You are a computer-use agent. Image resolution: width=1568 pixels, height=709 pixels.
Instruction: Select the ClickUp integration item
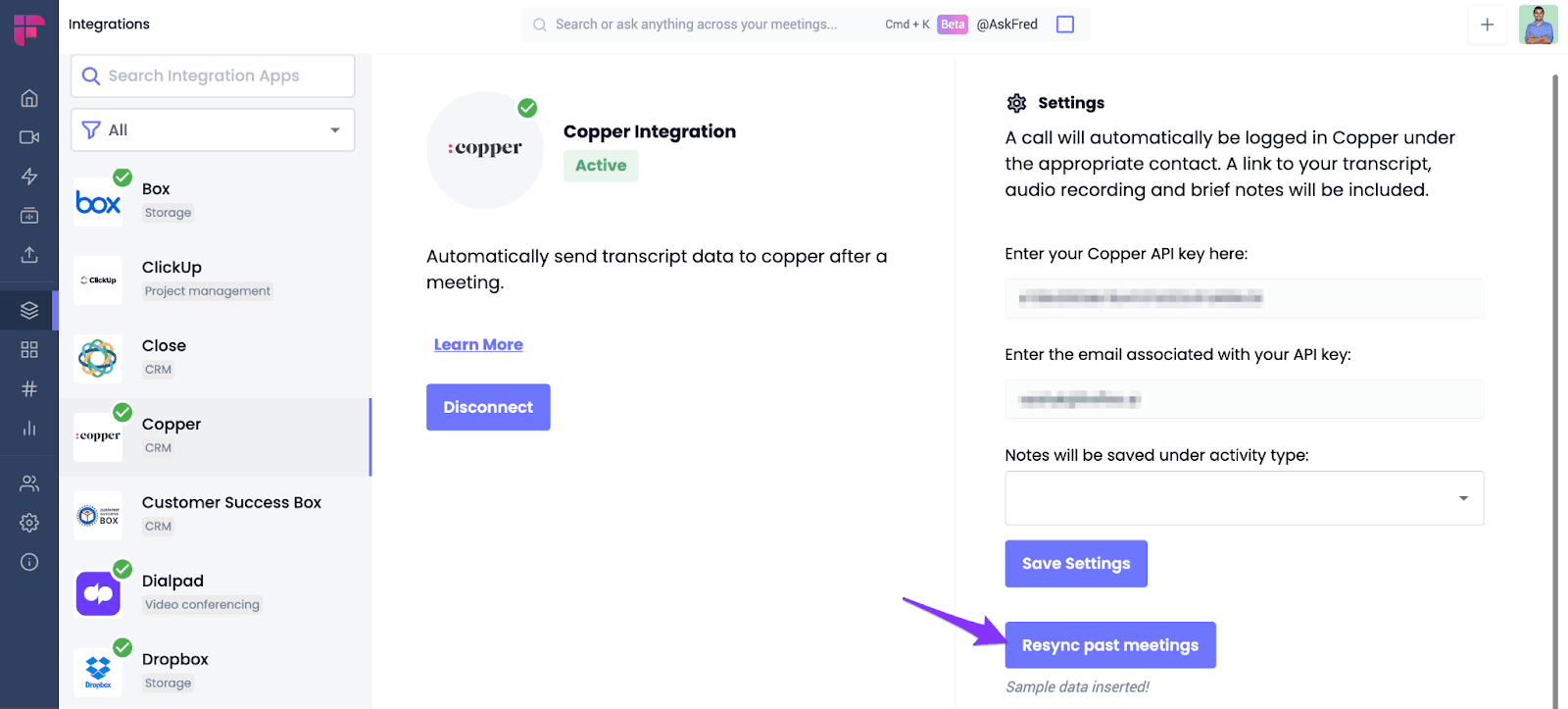click(216, 280)
